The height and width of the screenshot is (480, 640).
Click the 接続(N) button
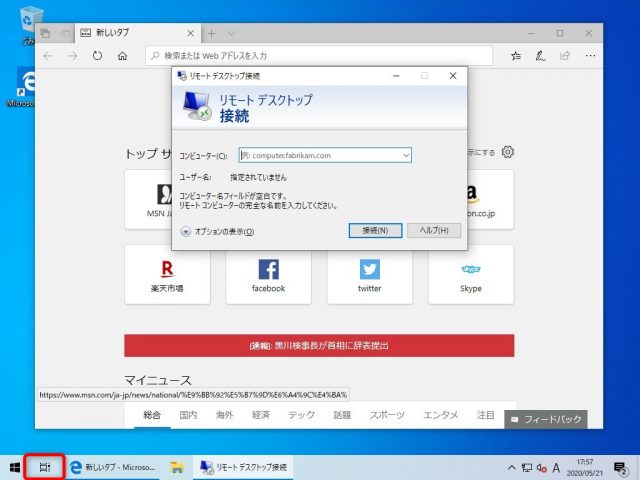[x=375, y=231]
